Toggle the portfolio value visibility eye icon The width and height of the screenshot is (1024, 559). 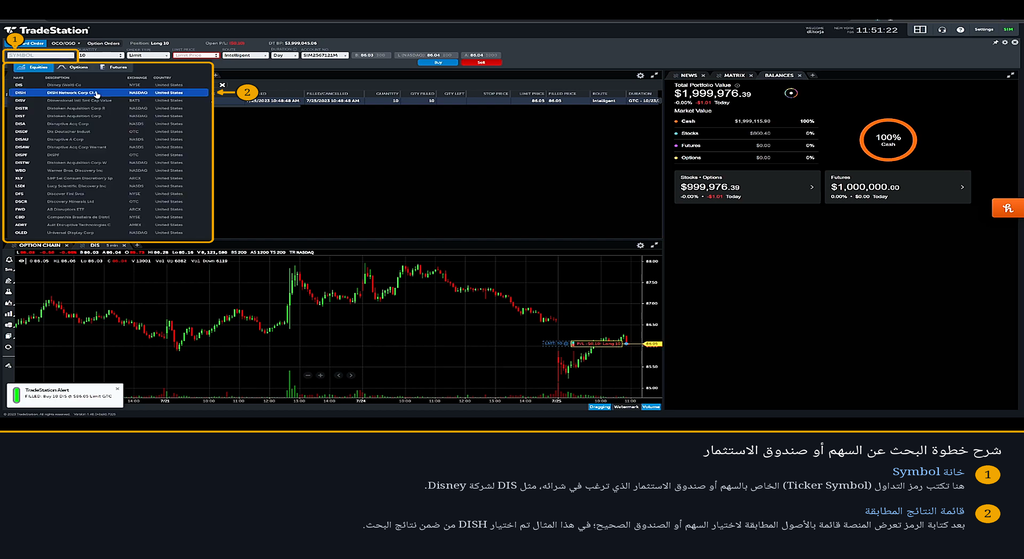[x=791, y=93]
